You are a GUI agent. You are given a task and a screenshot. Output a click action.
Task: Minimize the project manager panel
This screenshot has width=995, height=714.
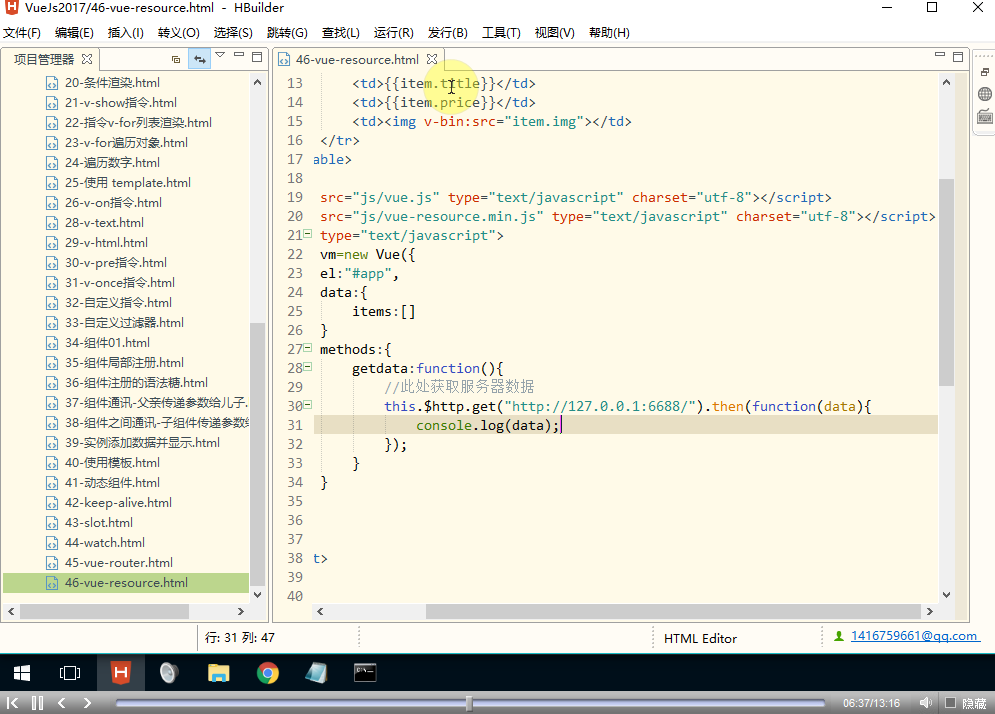[239, 55]
